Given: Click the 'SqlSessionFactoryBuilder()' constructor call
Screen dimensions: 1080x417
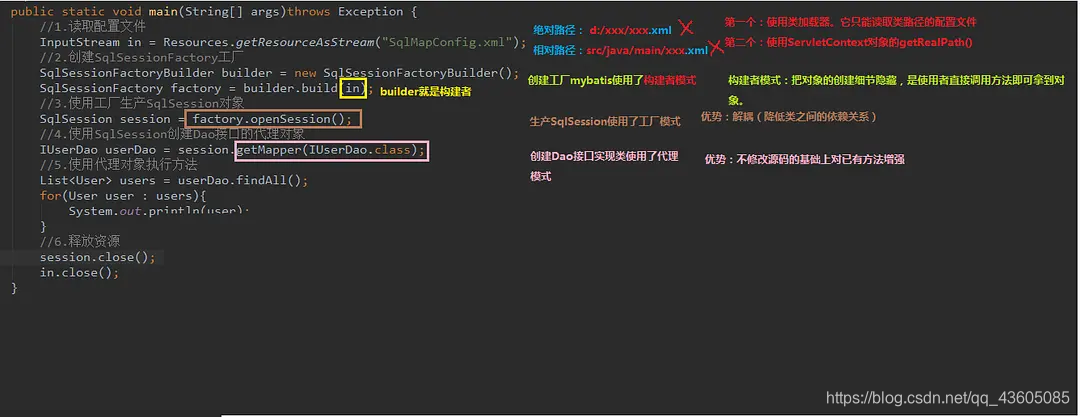Looking at the screenshot, I should (417, 72).
